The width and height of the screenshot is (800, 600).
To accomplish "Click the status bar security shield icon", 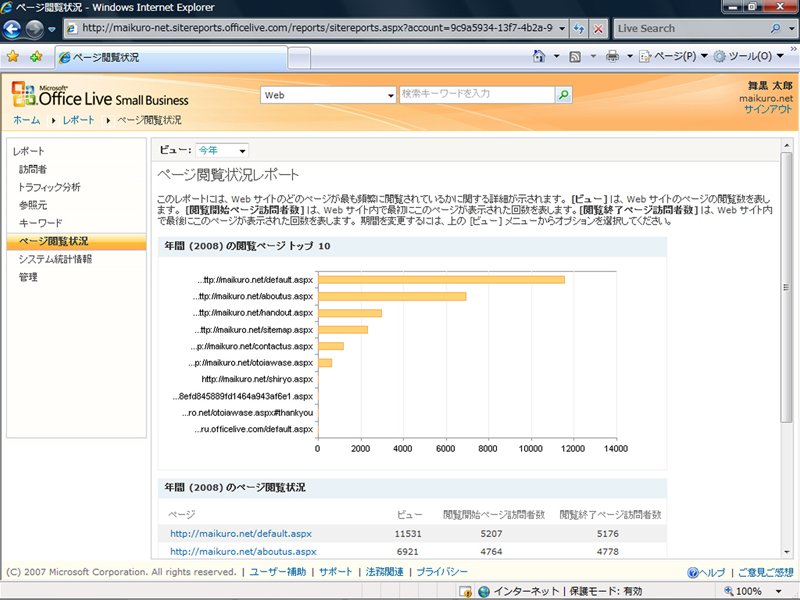I will (x=465, y=591).
